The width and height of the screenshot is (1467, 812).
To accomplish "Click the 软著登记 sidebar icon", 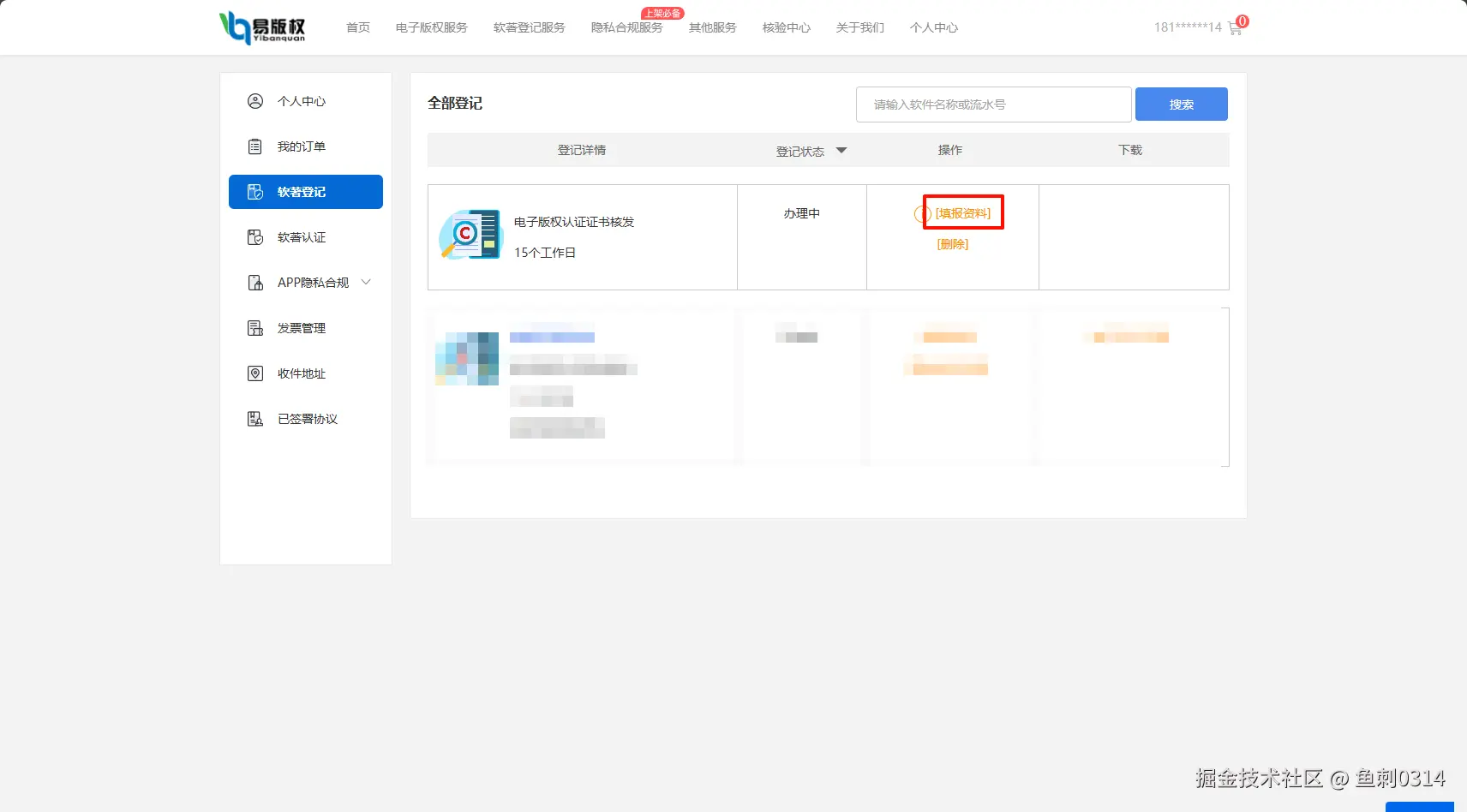I will pos(255,192).
